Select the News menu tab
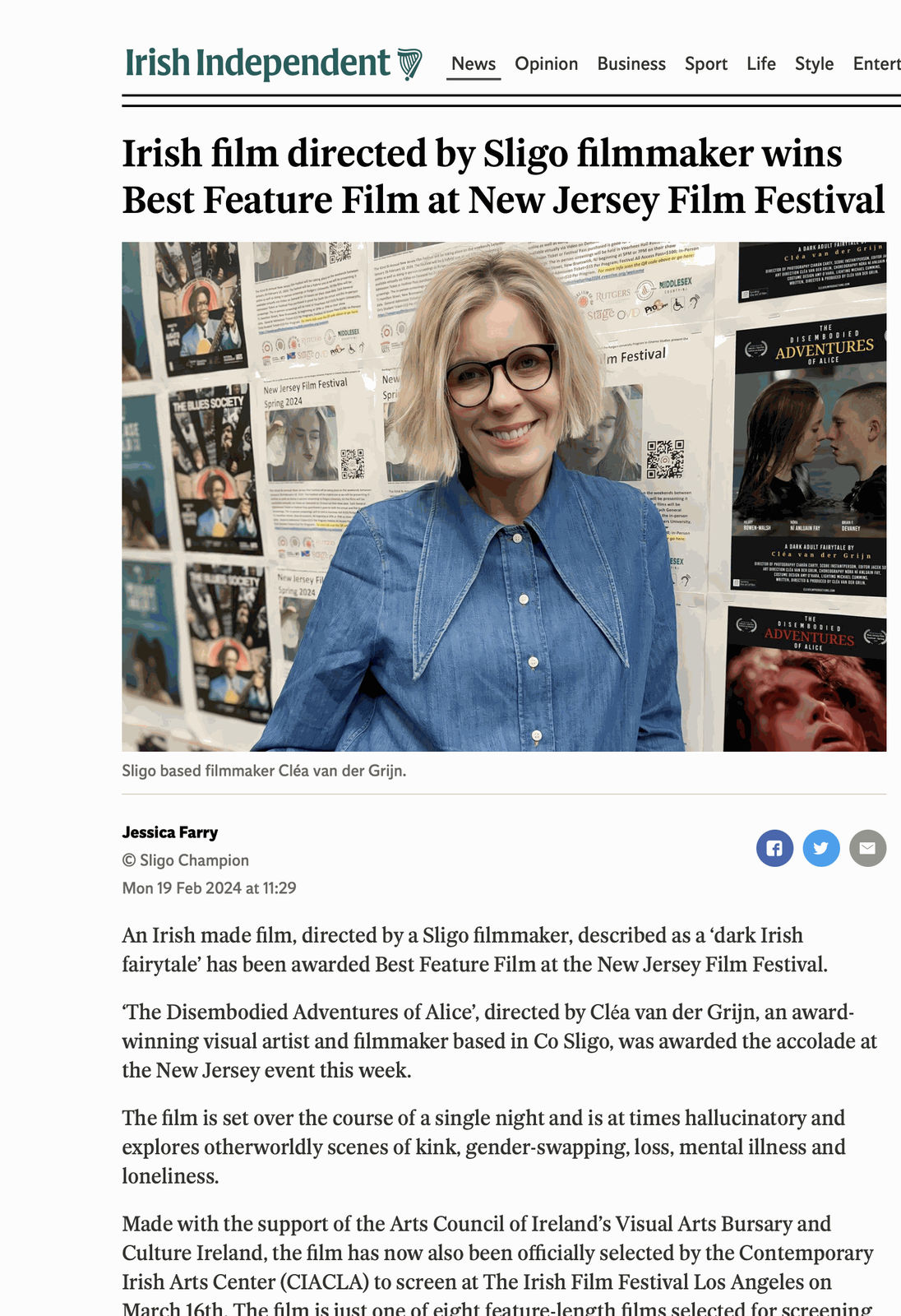The height and width of the screenshot is (1316, 901). coord(474,64)
